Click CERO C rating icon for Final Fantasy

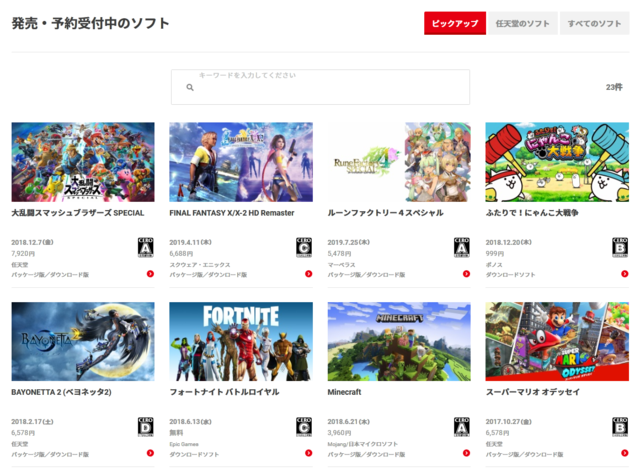tap(304, 247)
